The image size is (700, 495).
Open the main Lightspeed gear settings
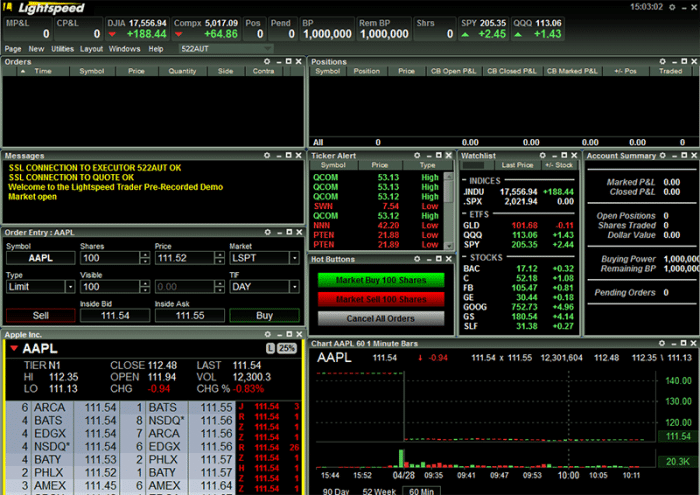click(672, 8)
